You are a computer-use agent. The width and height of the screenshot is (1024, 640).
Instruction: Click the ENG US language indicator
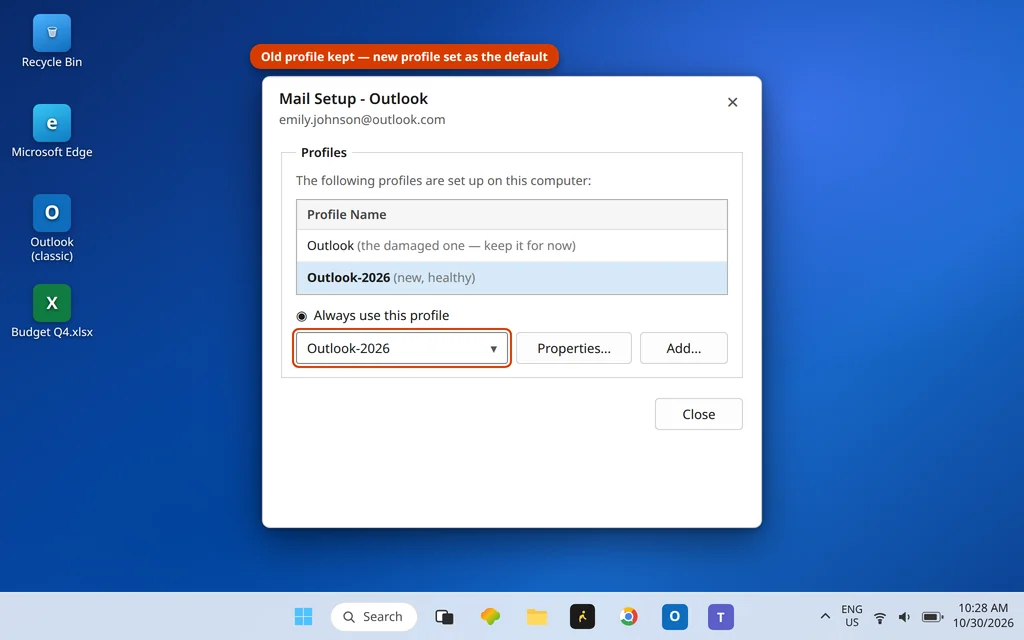[x=852, y=616]
